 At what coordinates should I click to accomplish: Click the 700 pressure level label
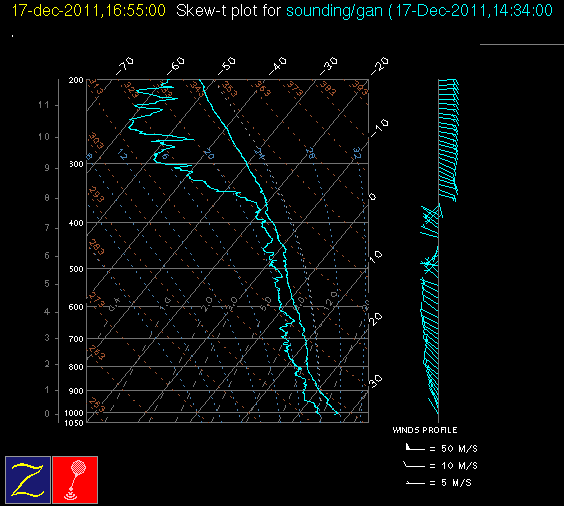coord(76,339)
